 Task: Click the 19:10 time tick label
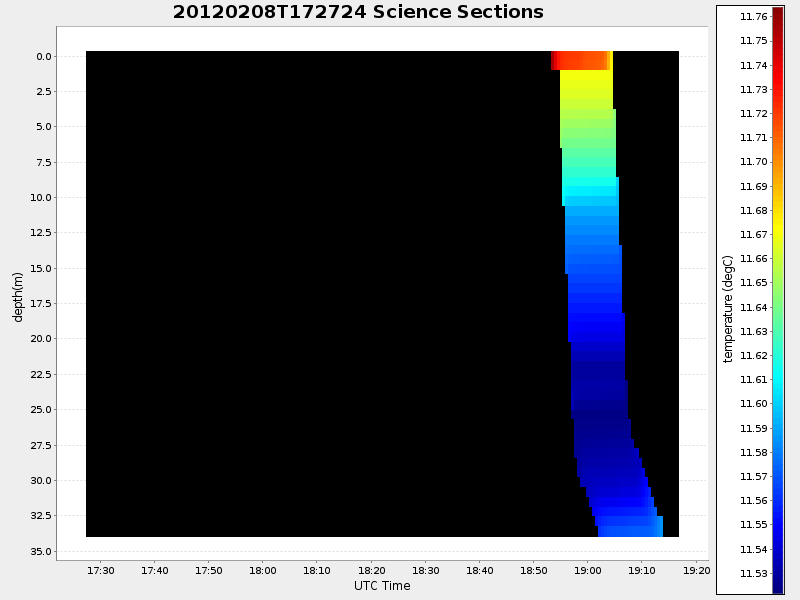642,570
